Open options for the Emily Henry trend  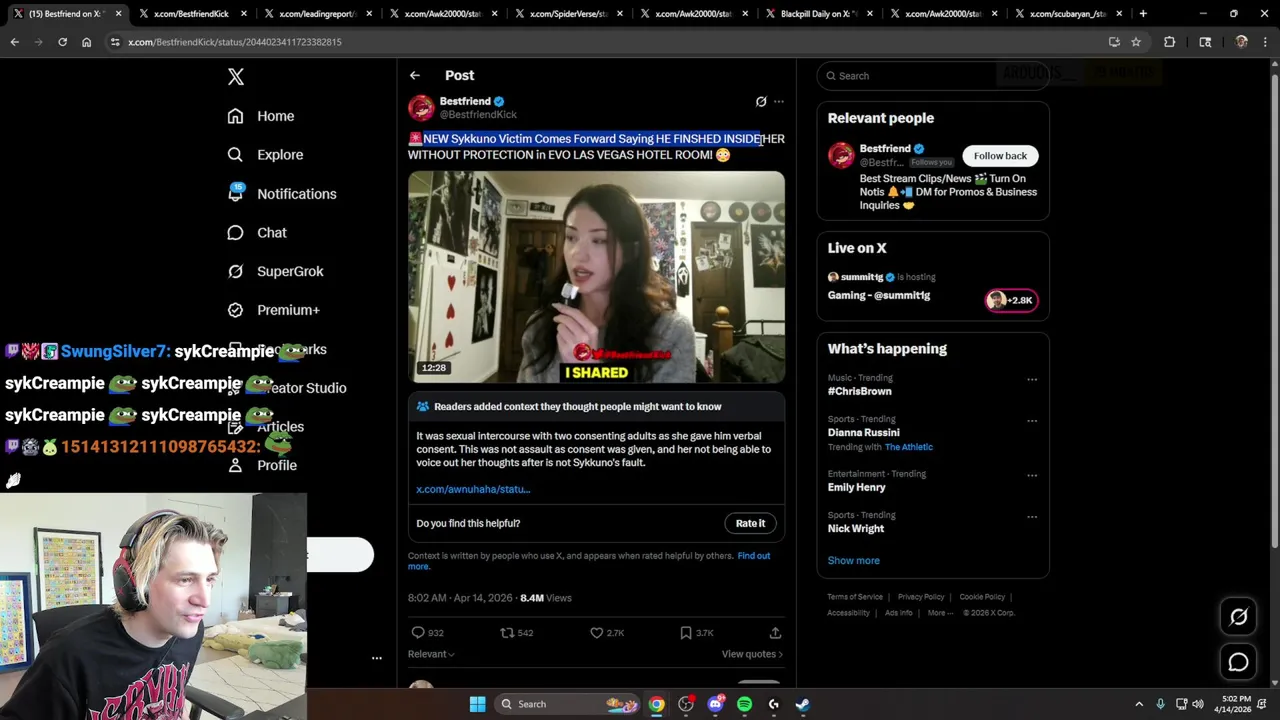click(x=1032, y=475)
